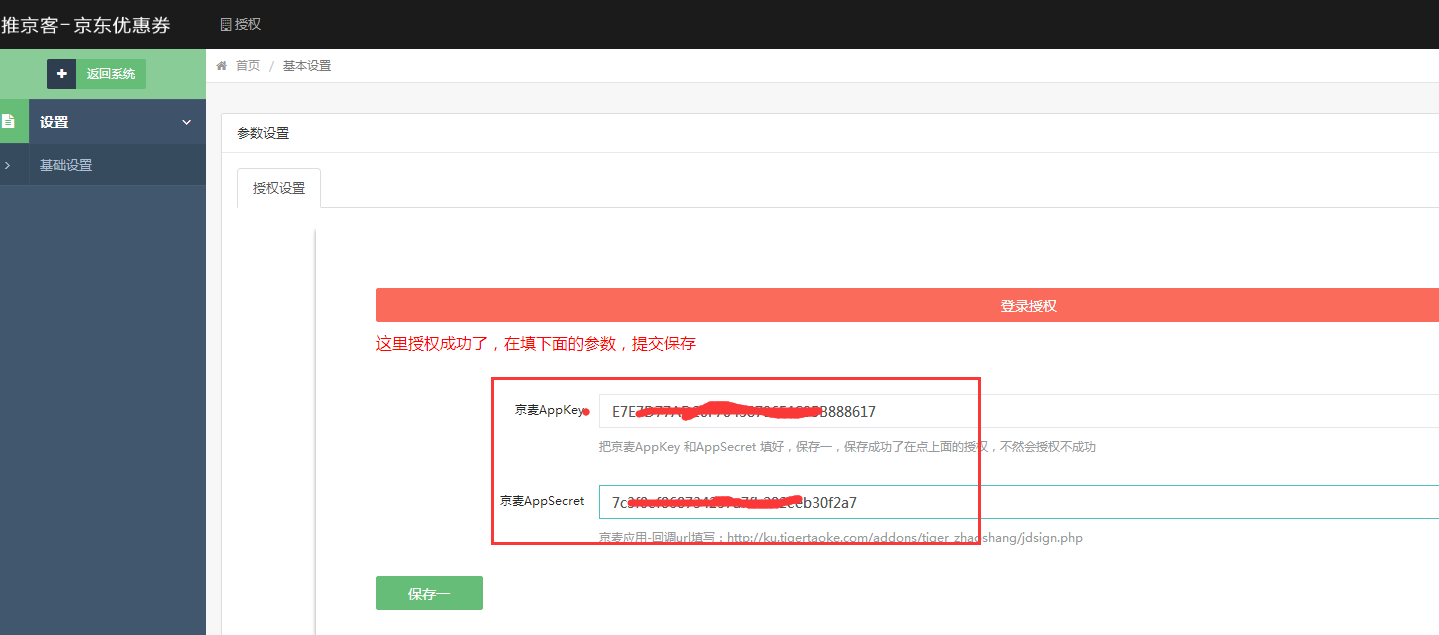Click the arrow icon left of 基础设置

point(8,165)
